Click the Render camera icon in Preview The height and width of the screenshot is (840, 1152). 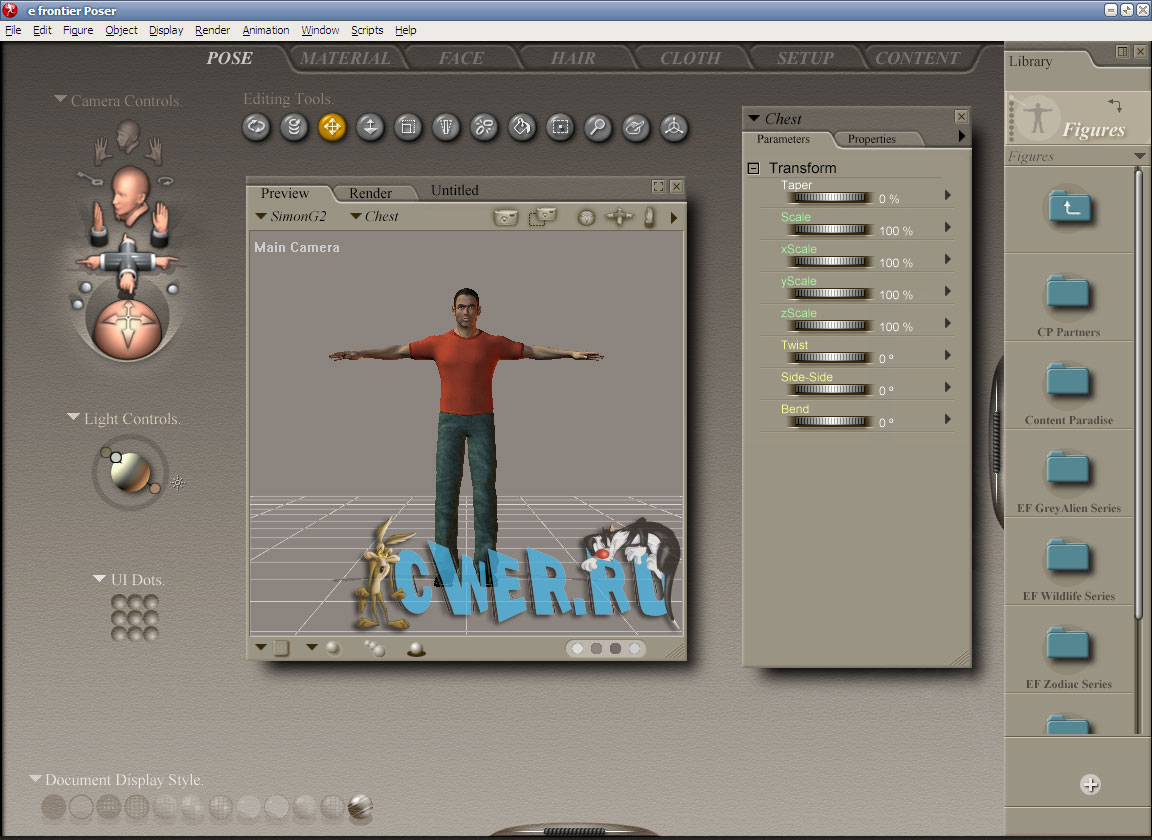506,217
